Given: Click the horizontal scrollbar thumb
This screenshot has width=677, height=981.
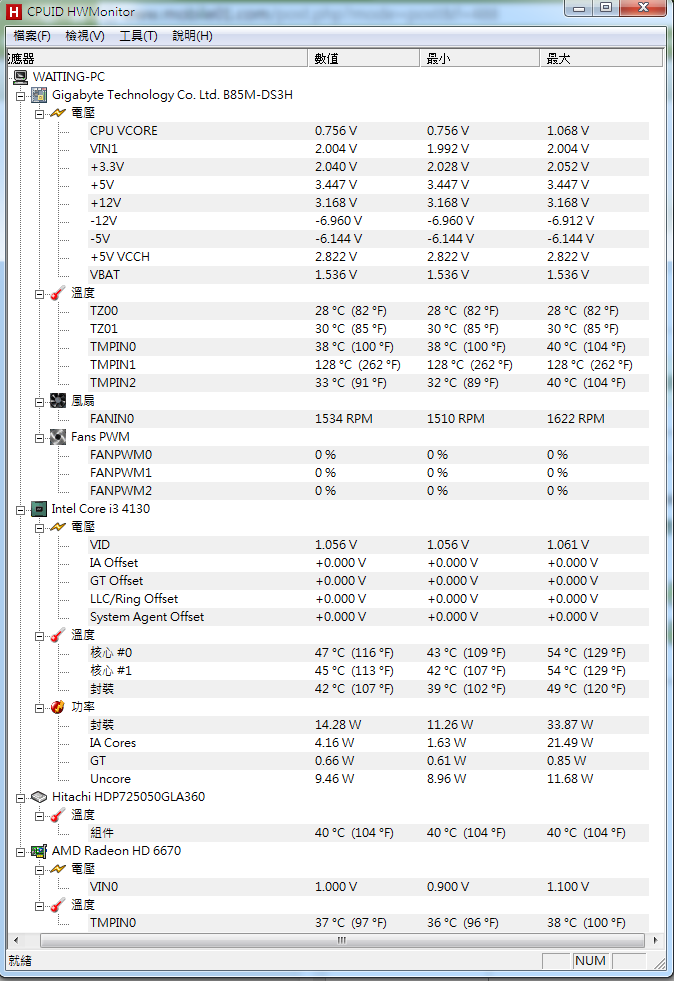Looking at the screenshot, I should pos(342,940).
